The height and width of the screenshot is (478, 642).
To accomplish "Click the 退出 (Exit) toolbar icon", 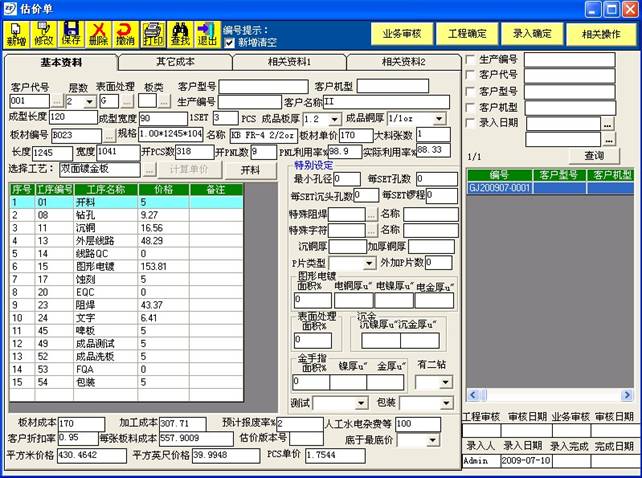I will [x=207, y=35].
